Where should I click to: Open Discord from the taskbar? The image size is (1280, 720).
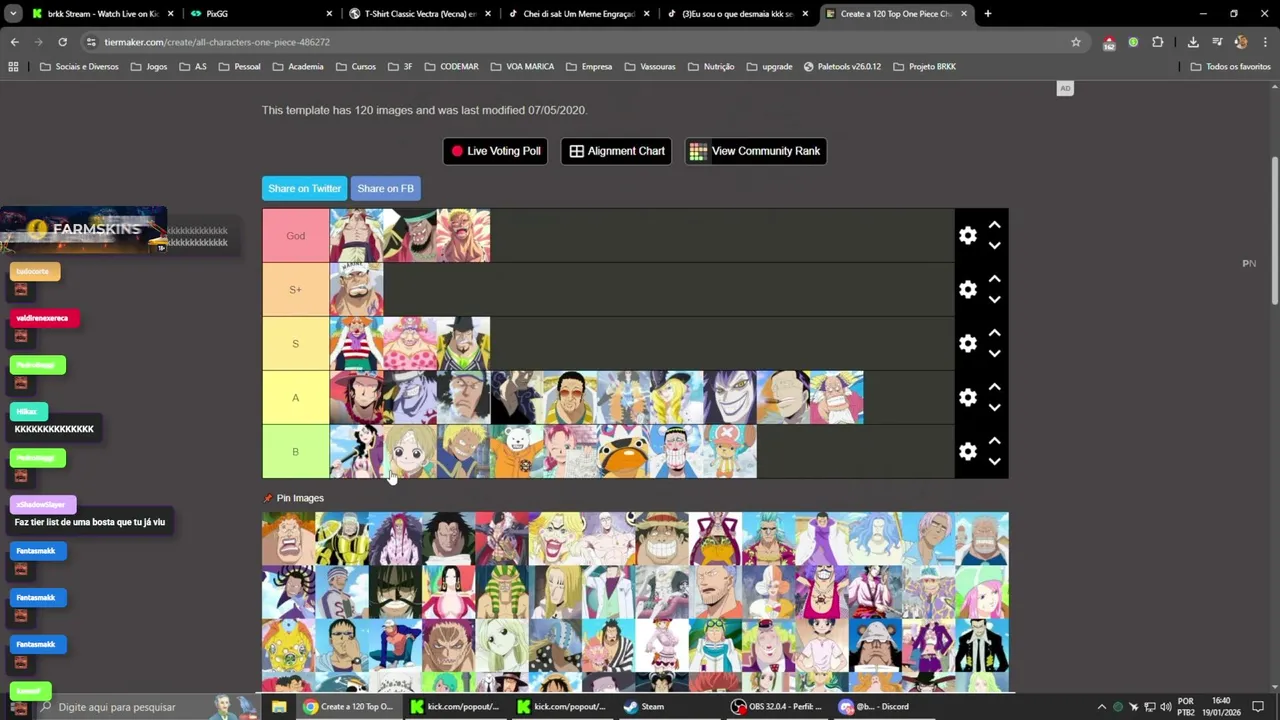[x=875, y=707]
